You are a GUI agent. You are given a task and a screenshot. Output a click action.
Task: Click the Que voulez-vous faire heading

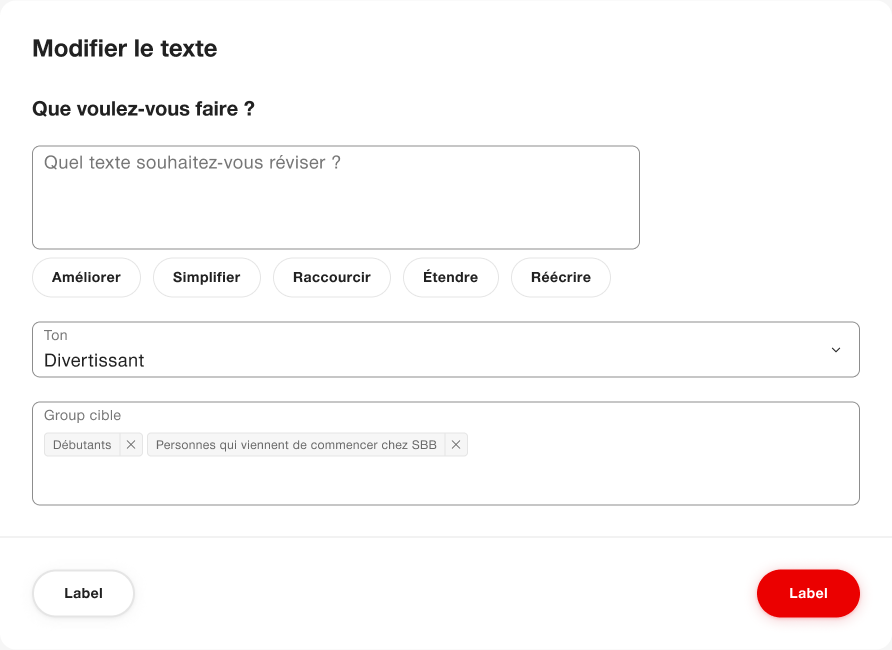point(143,109)
